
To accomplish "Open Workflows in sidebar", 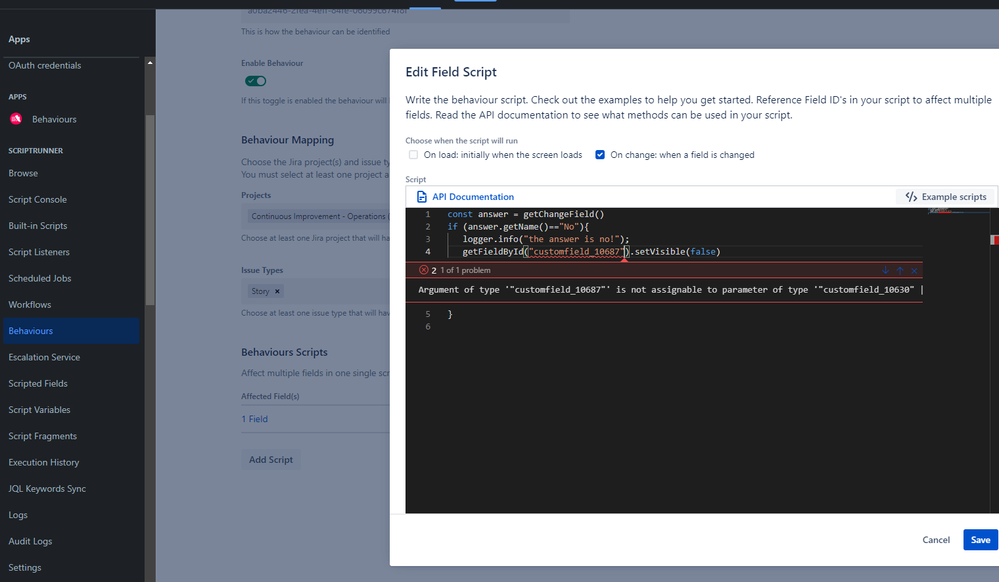I will click(29, 305).
